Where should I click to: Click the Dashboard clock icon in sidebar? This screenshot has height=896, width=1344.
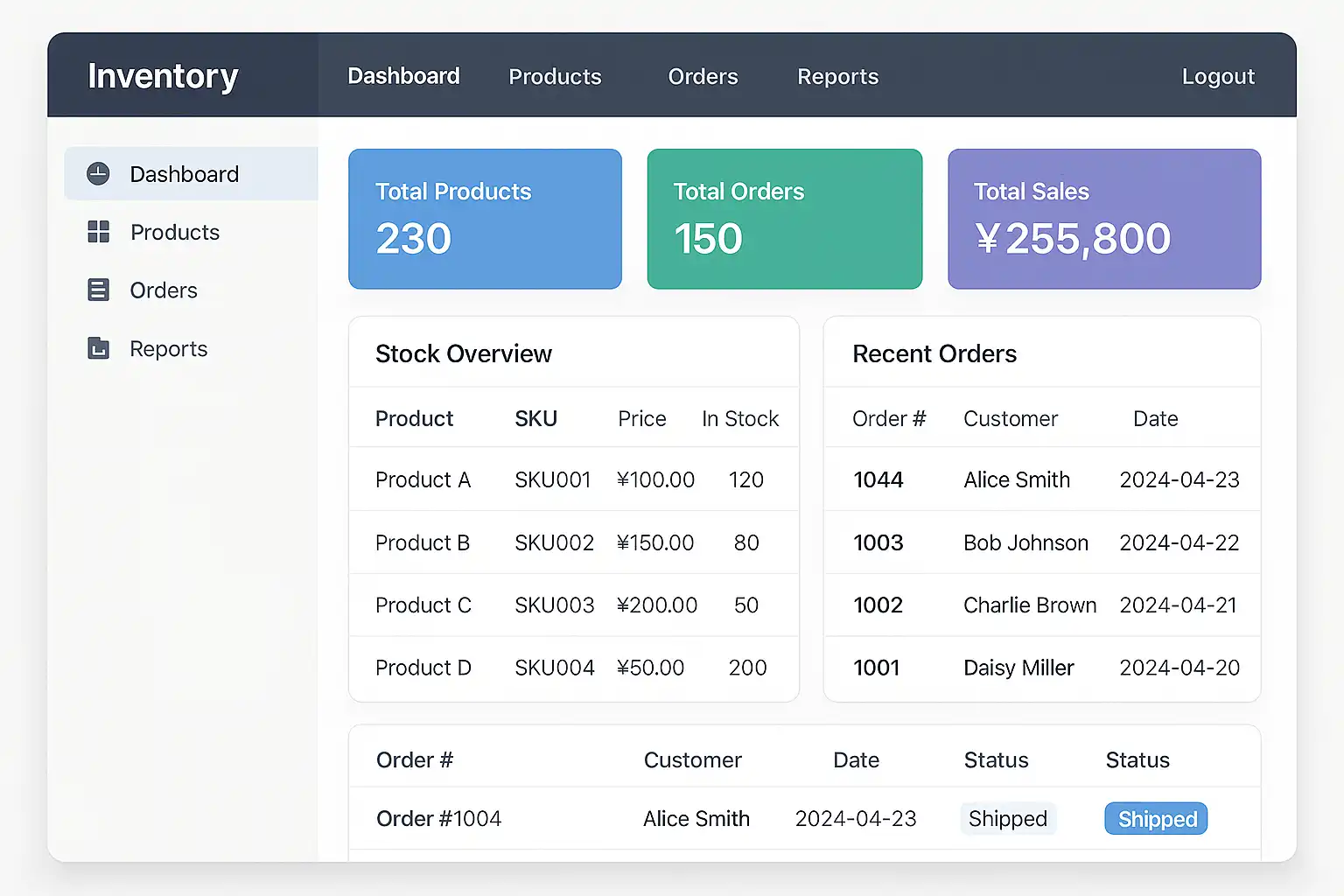98,174
